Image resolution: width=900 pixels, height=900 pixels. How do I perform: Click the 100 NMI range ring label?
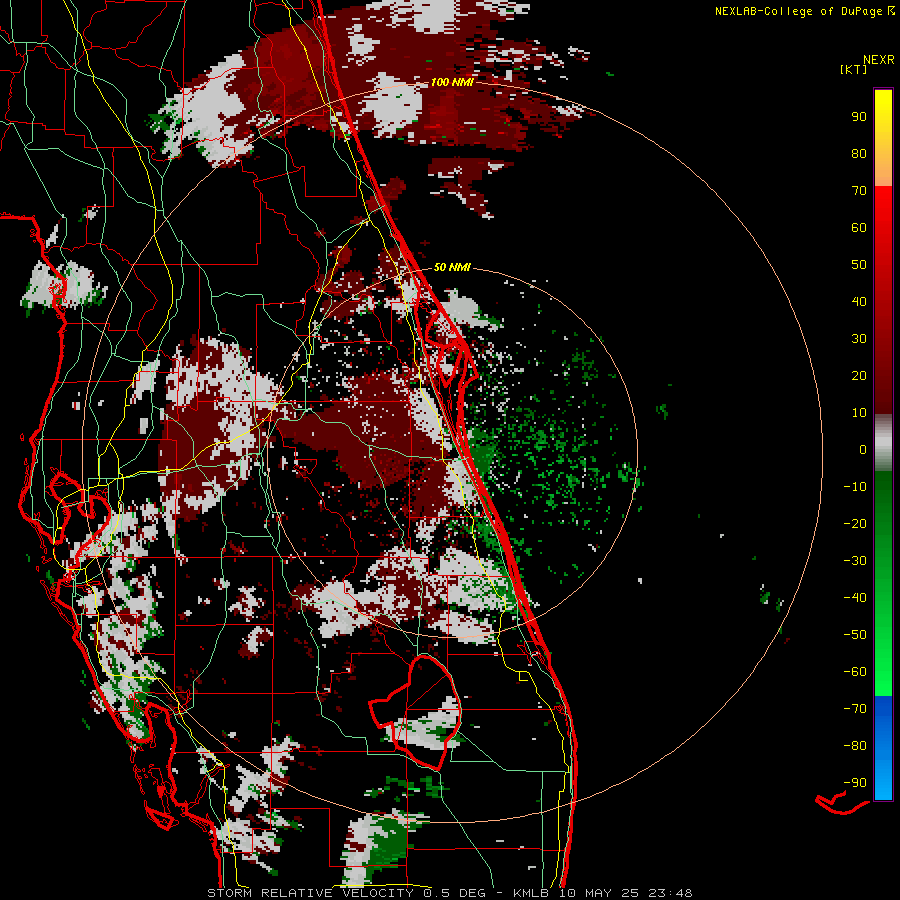pos(452,82)
